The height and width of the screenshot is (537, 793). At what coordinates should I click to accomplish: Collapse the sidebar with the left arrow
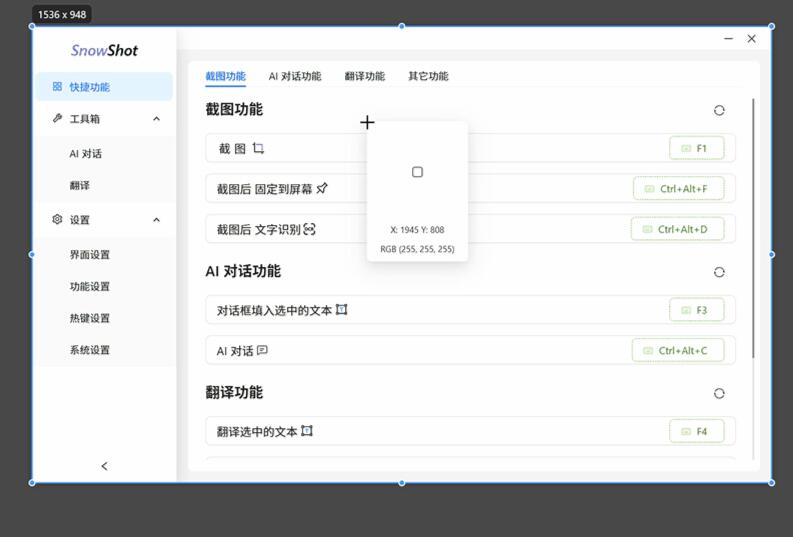tap(104, 466)
